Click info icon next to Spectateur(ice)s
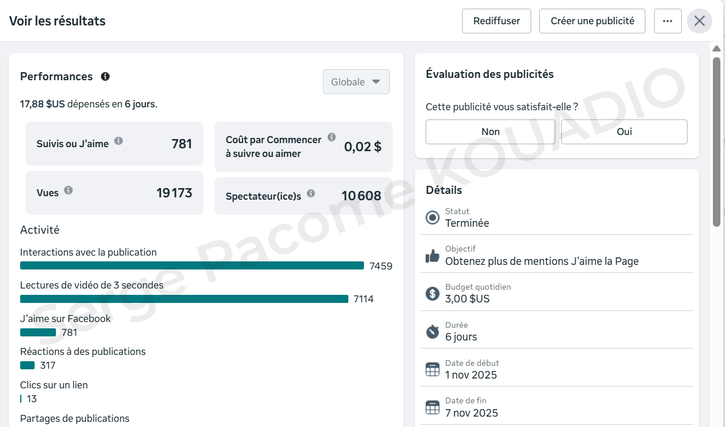Image resolution: width=725 pixels, height=427 pixels. point(311,193)
